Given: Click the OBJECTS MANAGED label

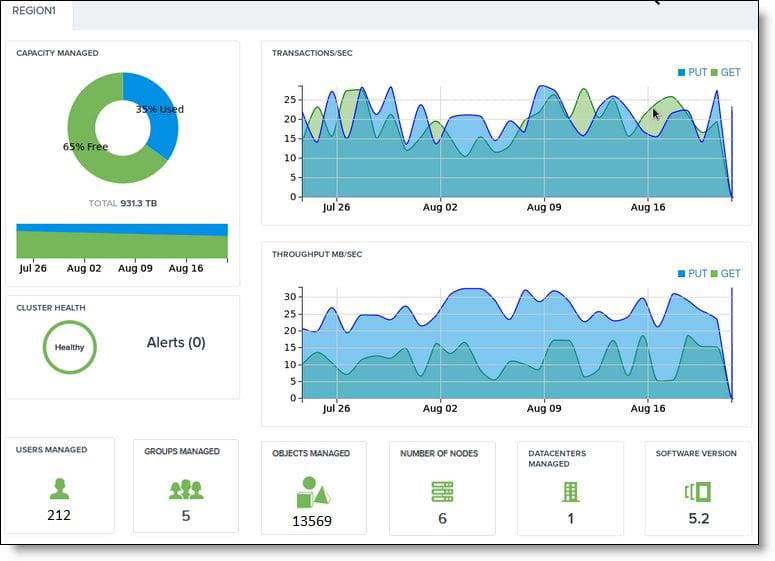Looking at the screenshot, I should click(311, 453).
